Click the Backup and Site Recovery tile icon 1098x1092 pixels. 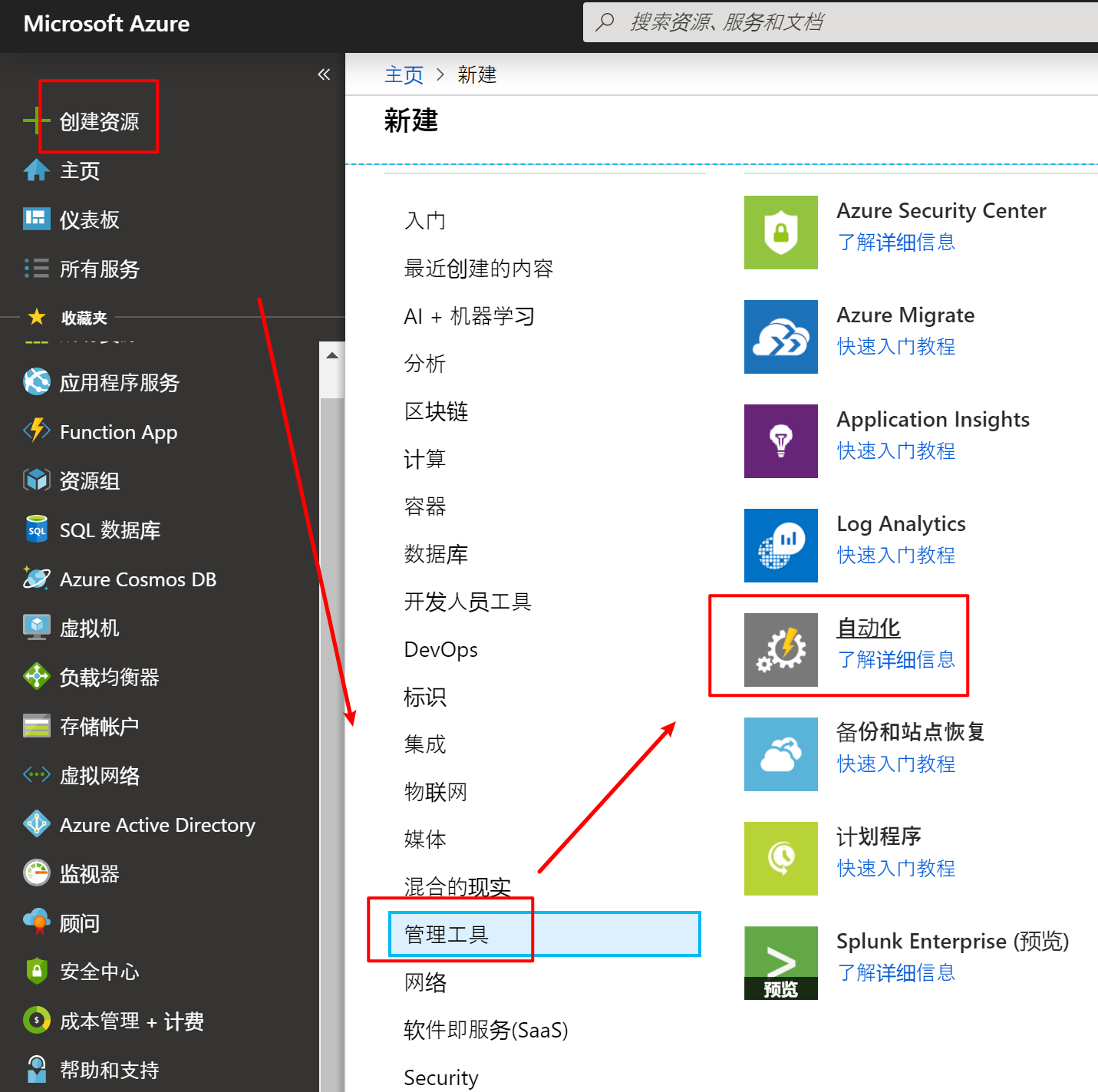[781, 754]
